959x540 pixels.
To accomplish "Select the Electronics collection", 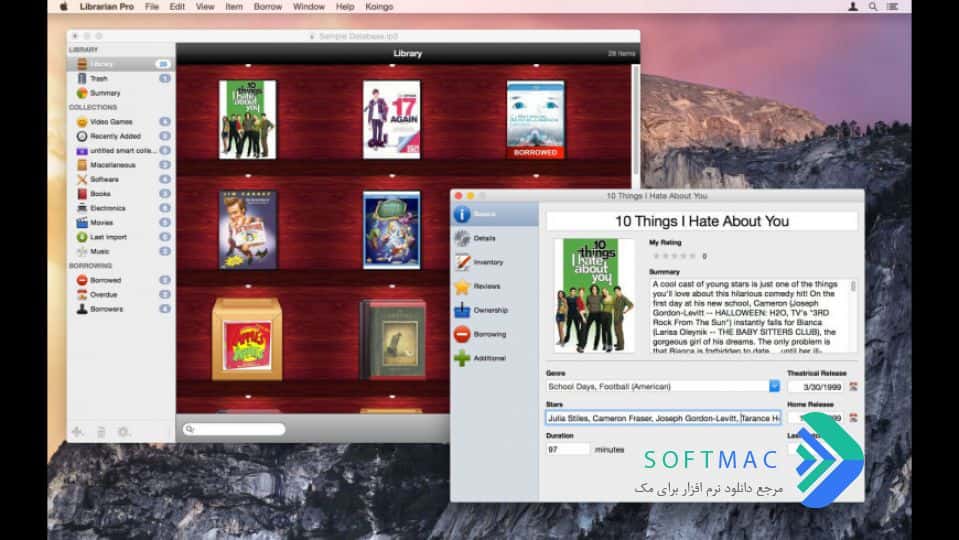I will tap(120, 208).
